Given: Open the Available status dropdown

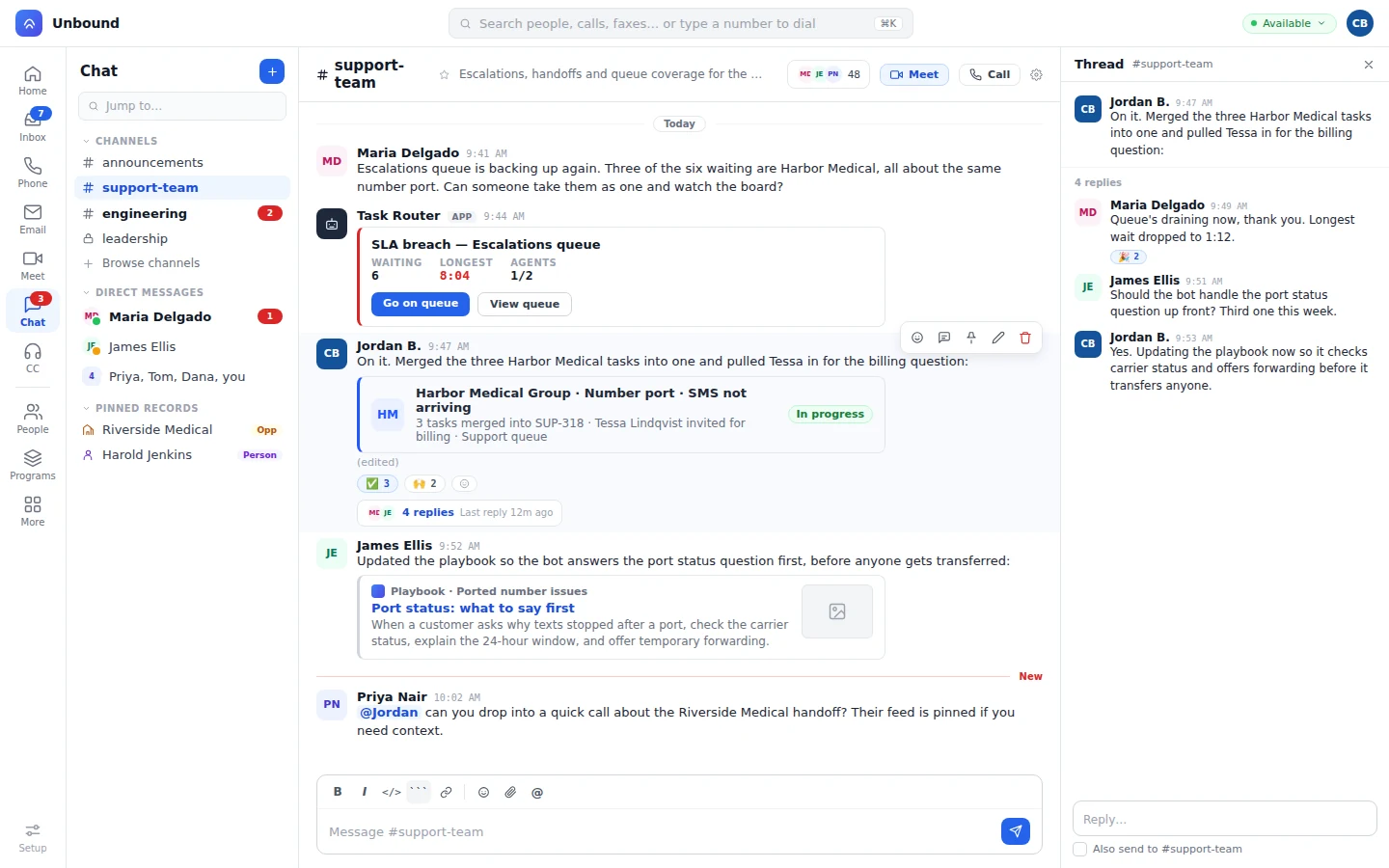Looking at the screenshot, I should click(x=1289, y=23).
